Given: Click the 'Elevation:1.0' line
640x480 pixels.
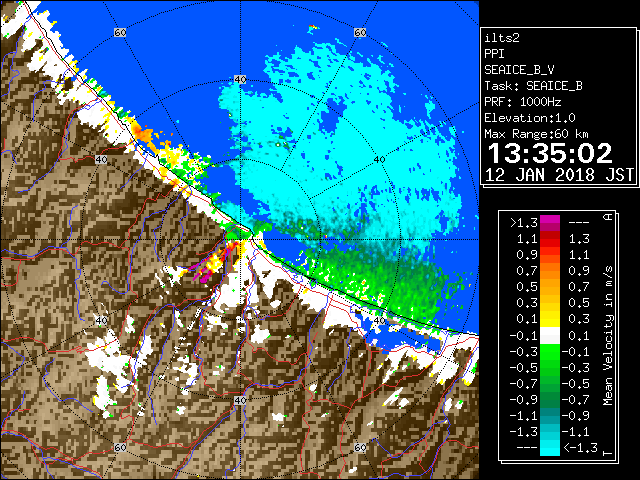Looking at the screenshot, I should tap(530, 118).
